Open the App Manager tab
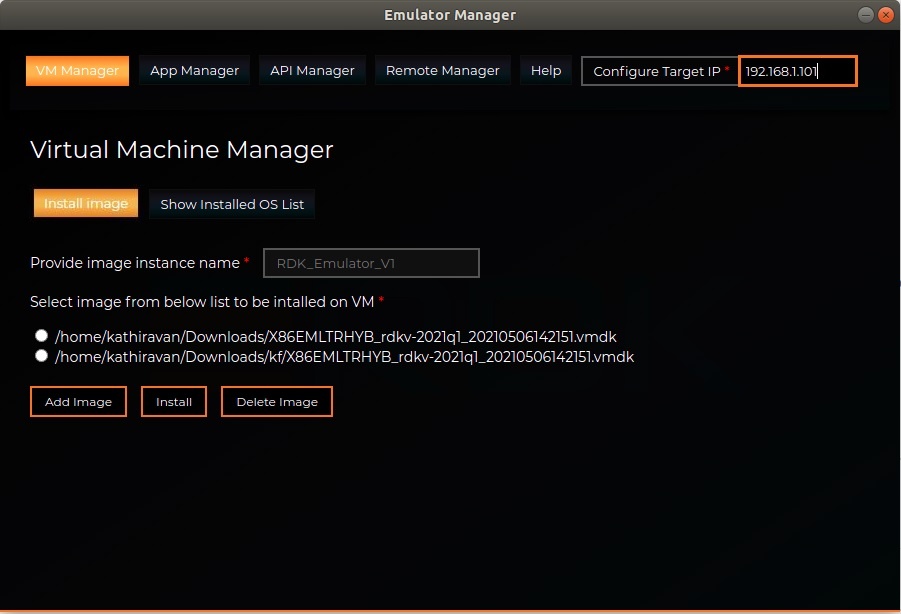The width and height of the screenshot is (901, 614). (x=194, y=71)
